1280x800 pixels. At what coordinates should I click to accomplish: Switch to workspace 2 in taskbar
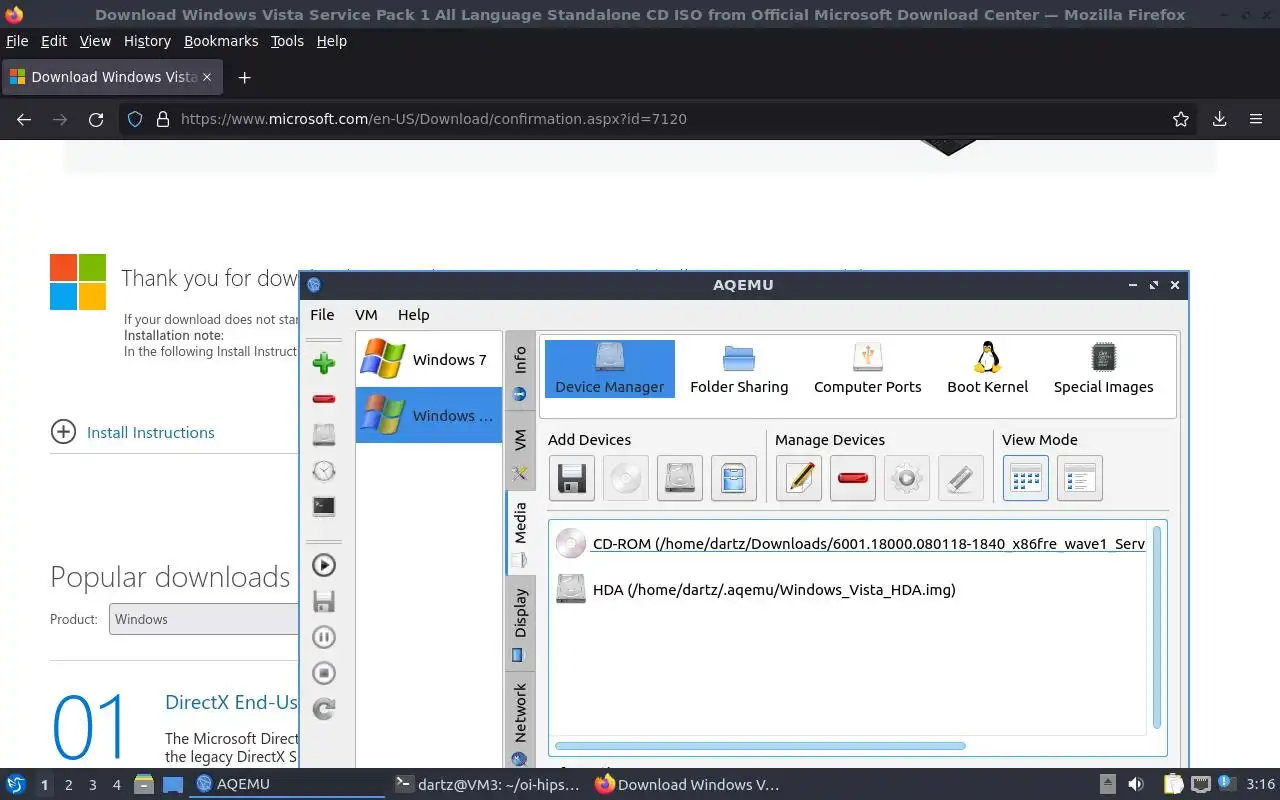pos(68,785)
